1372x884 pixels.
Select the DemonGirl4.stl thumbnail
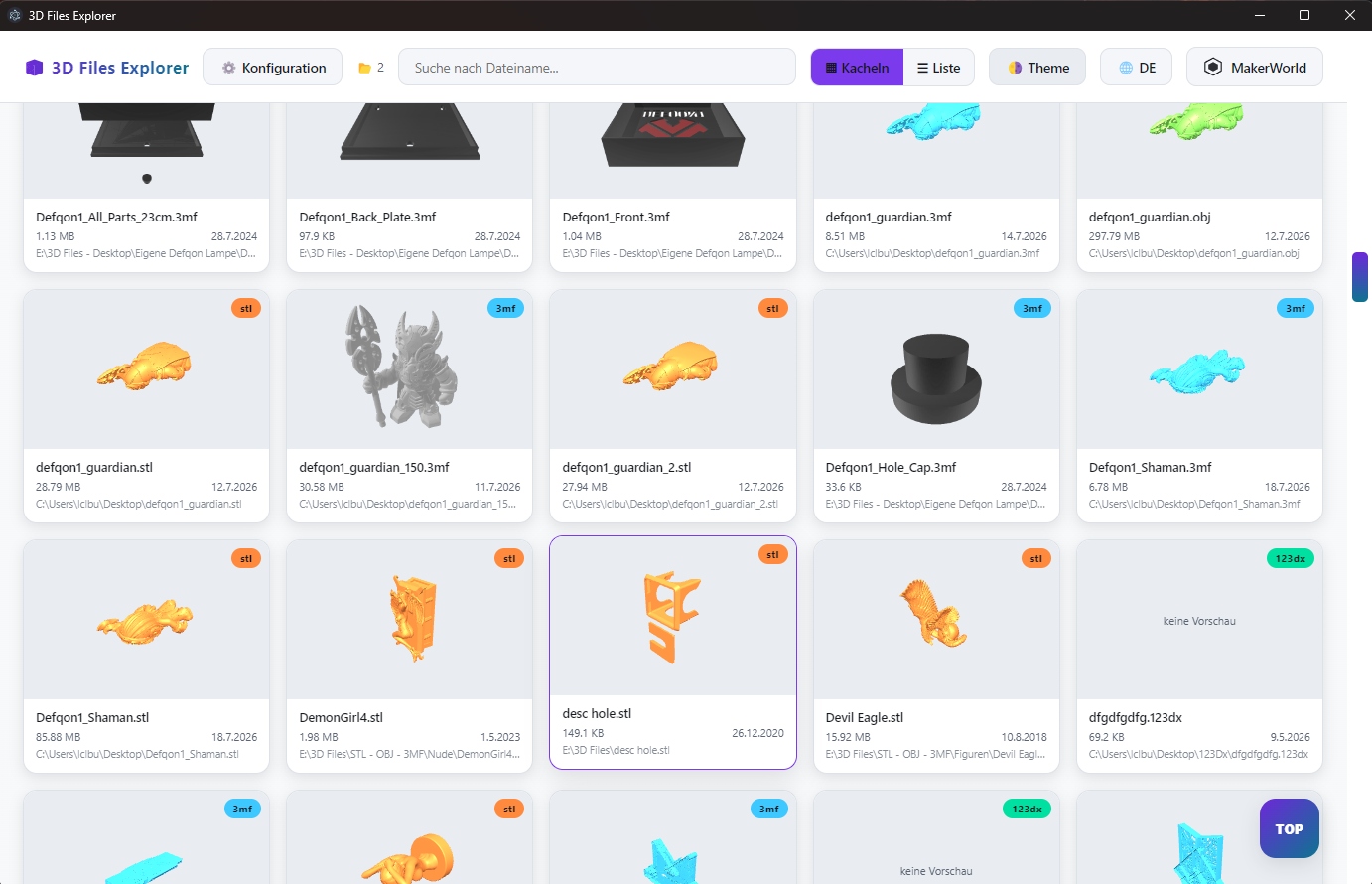[409, 619]
